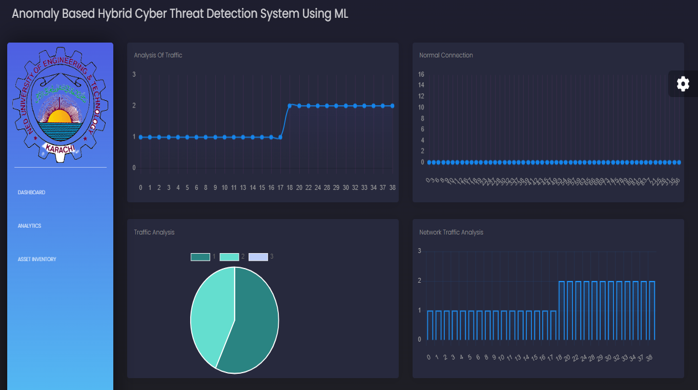Screen dimensions: 700x390
Task: Select the line chart data point at x 18
Action: [x=290, y=106]
